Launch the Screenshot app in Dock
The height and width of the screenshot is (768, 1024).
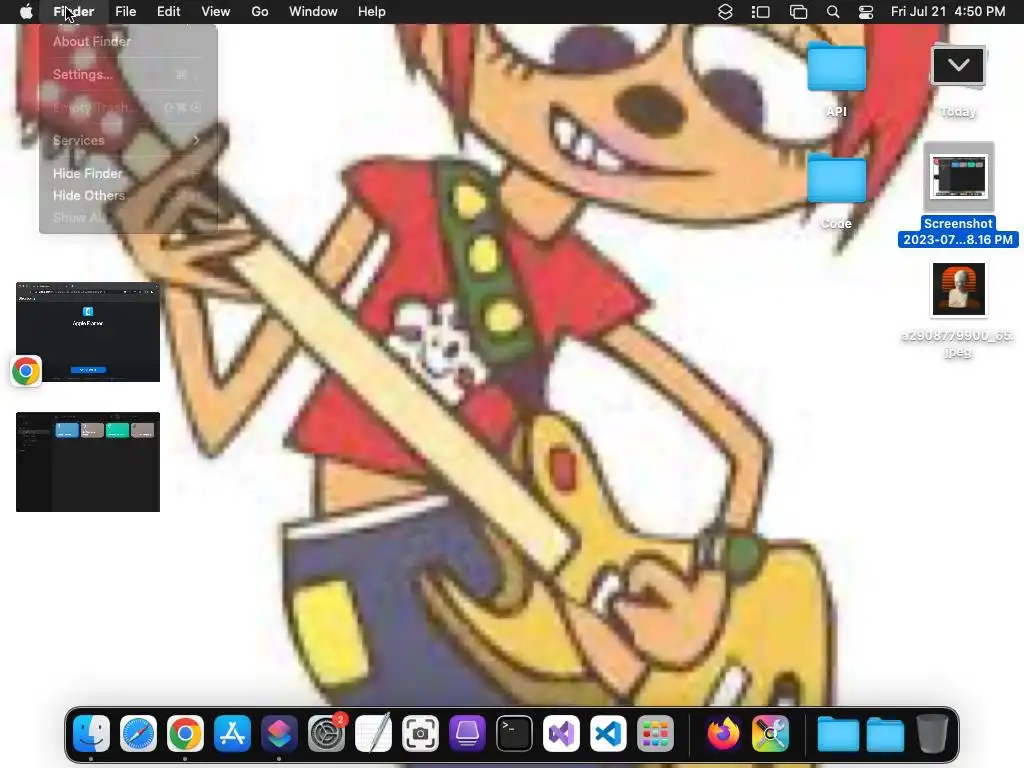tap(421, 733)
